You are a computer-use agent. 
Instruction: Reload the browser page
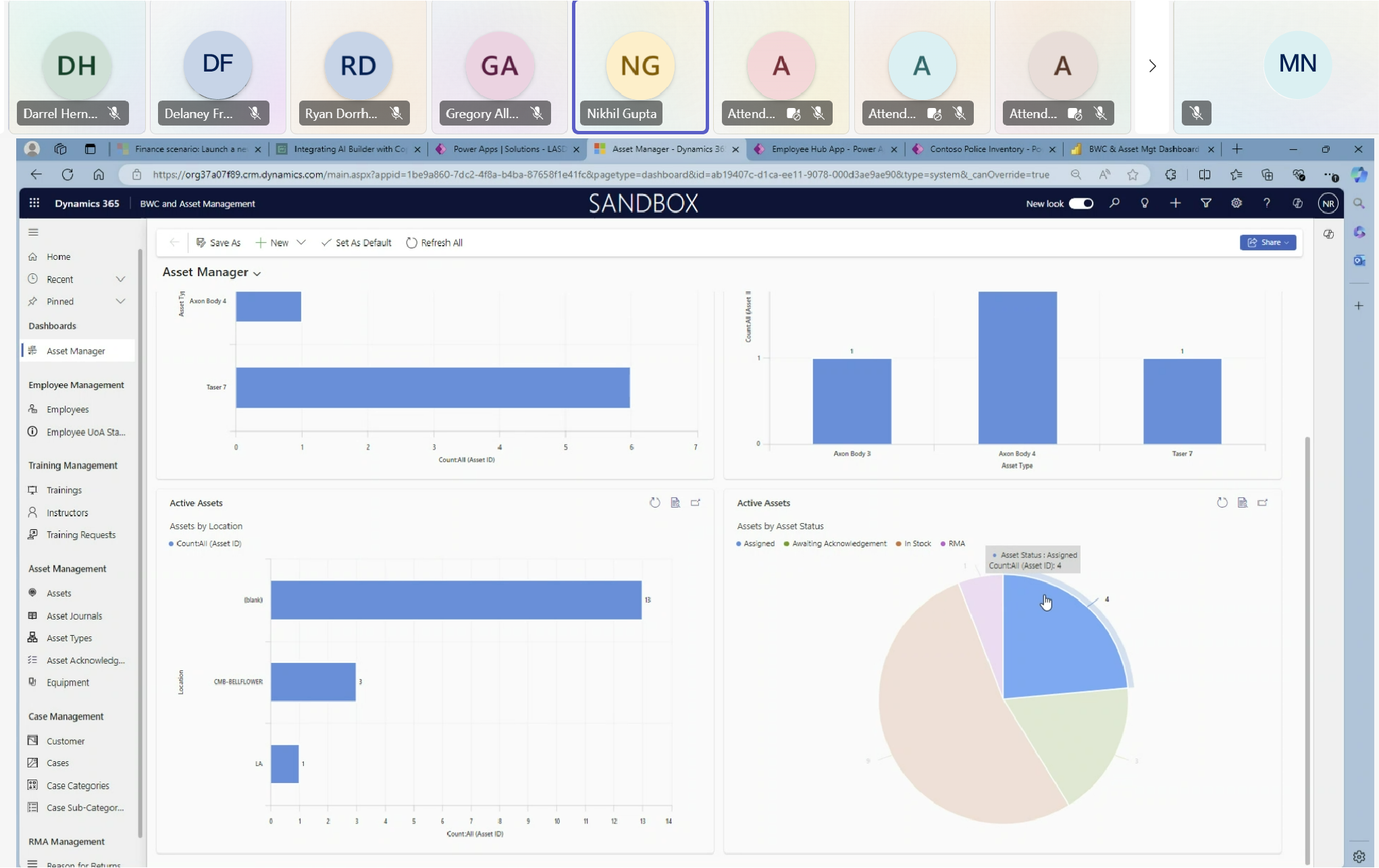click(68, 175)
